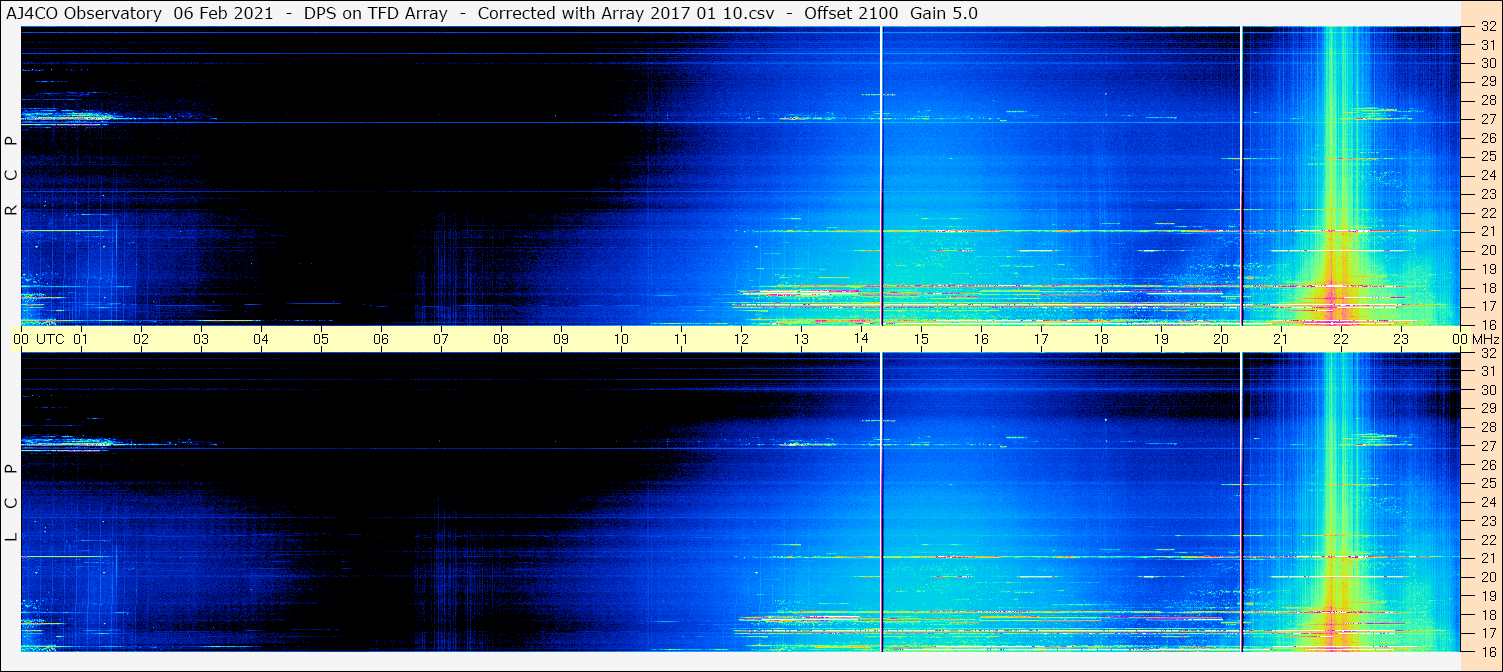Click the AJ4CO Observatory title text
The height and width of the screenshot is (672, 1503).
click(83, 13)
